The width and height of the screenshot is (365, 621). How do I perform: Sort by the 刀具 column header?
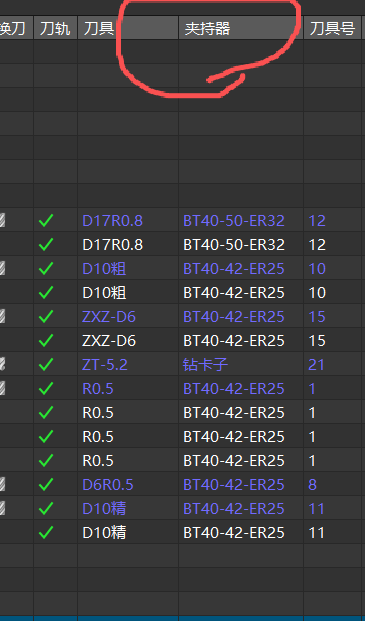coord(128,28)
